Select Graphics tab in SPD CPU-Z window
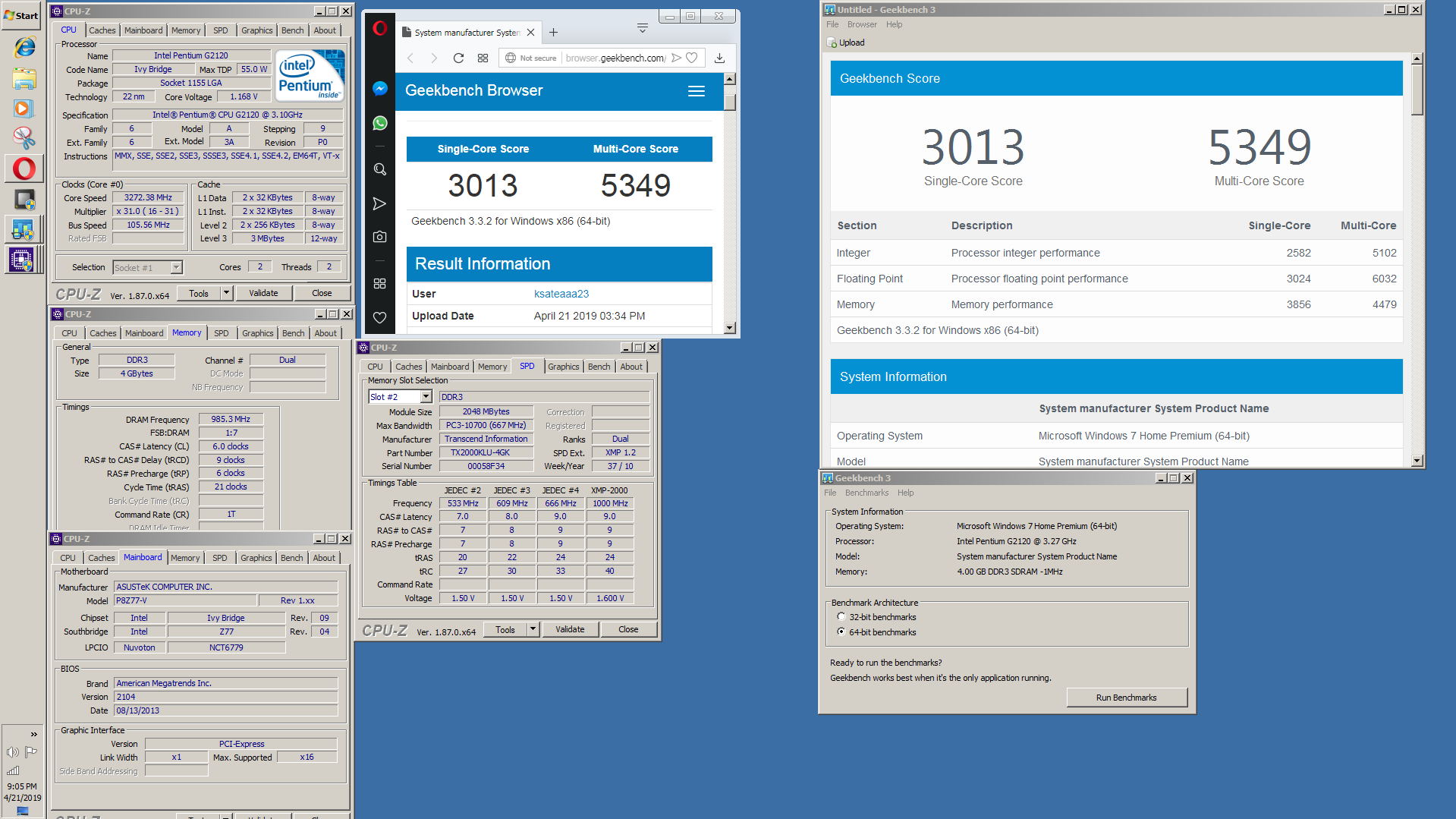1456x819 pixels. click(x=564, y=367)
